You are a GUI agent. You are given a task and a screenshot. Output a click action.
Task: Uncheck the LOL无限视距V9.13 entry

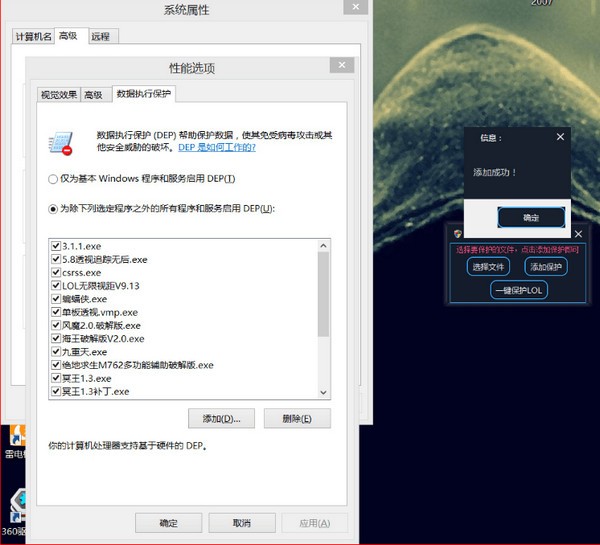[x=56, y=285]
